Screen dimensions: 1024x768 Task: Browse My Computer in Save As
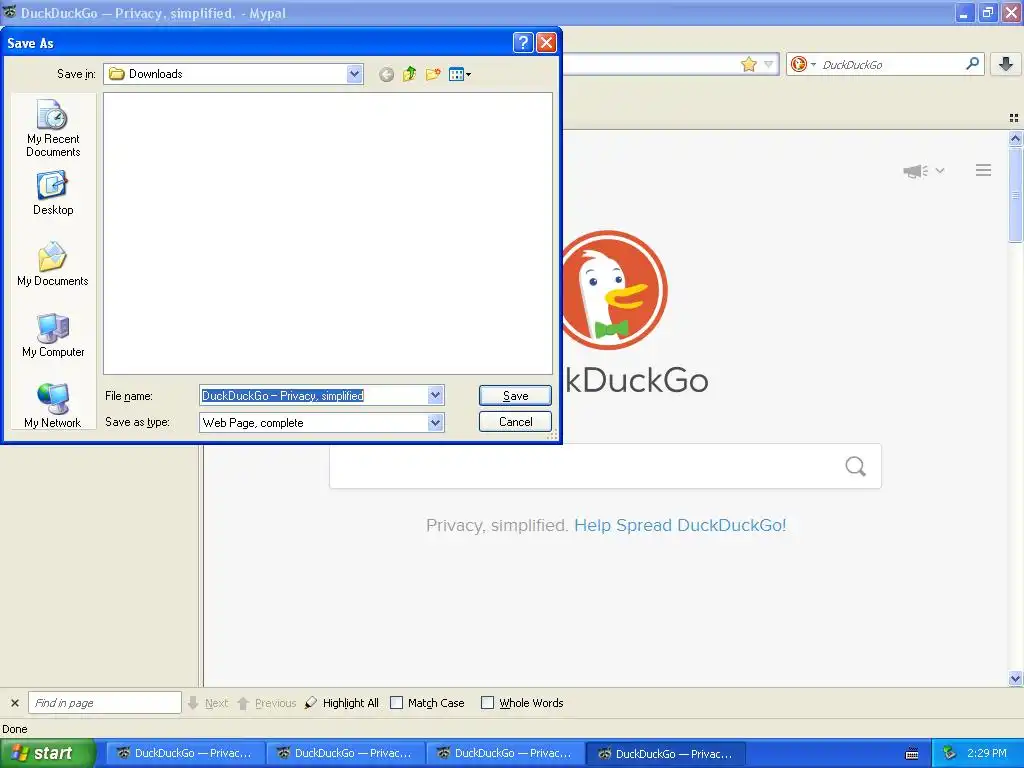[x=53, y=335]
